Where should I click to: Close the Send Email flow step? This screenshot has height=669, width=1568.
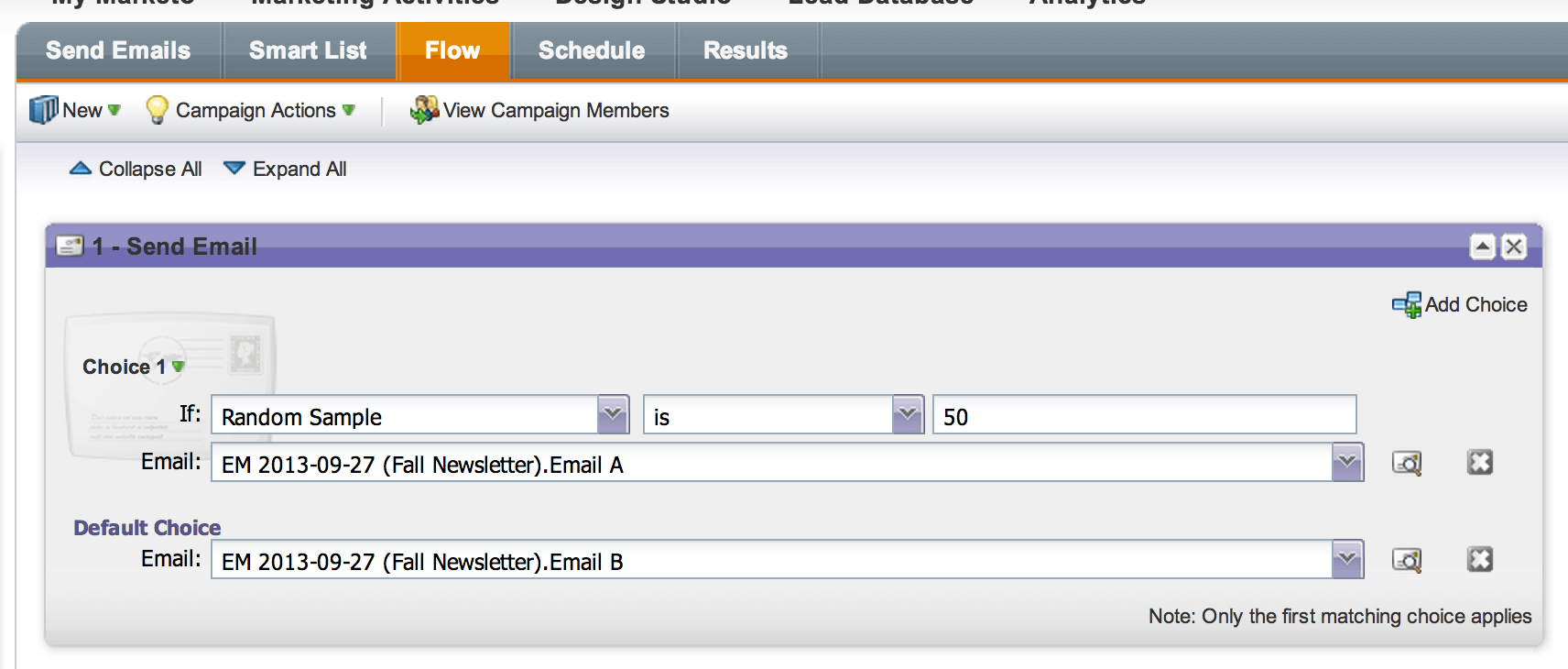point(1514,247)
